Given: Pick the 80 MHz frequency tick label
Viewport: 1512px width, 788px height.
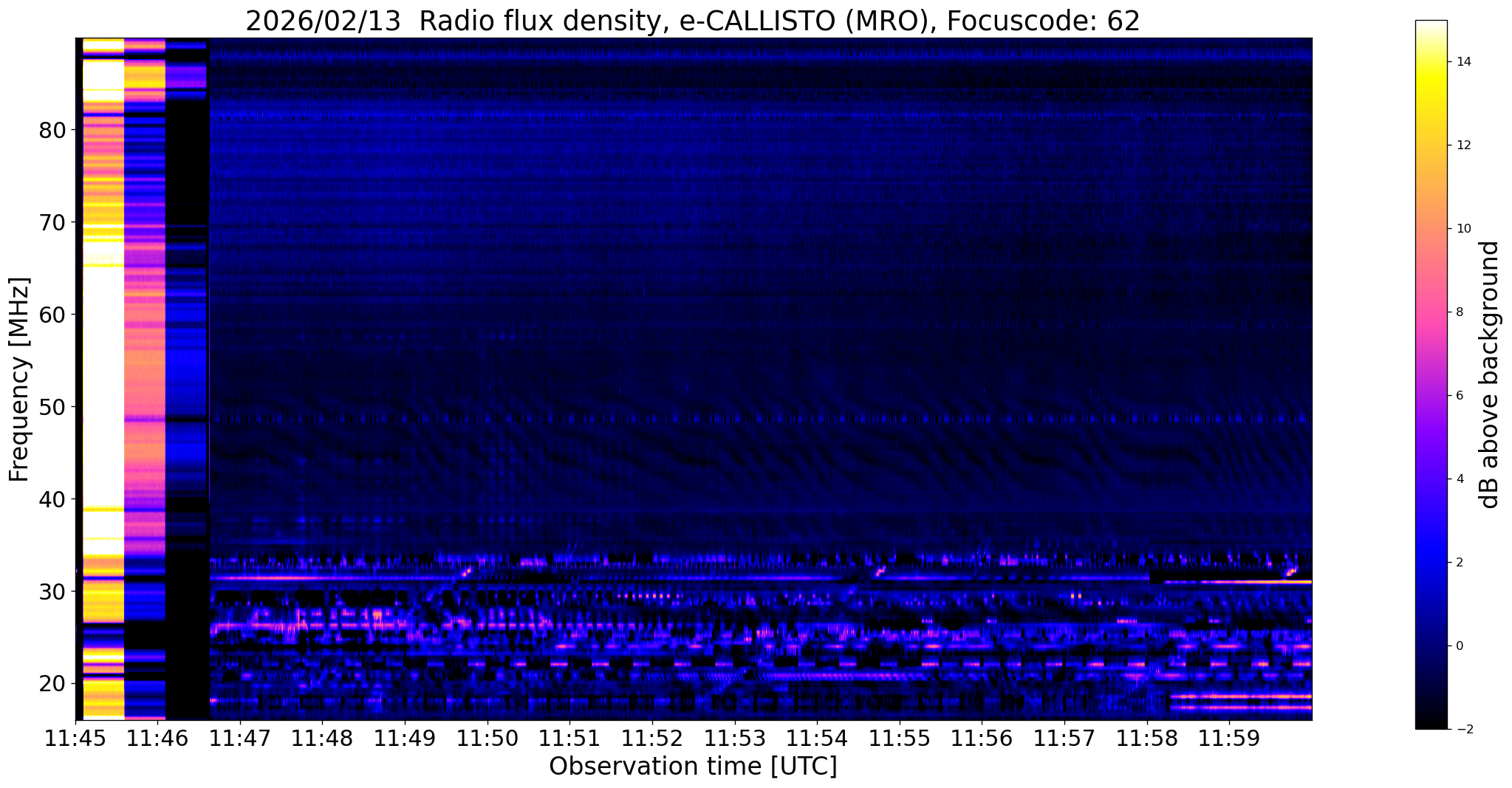Looking at the screenshot, I should (x=52, y=130).
